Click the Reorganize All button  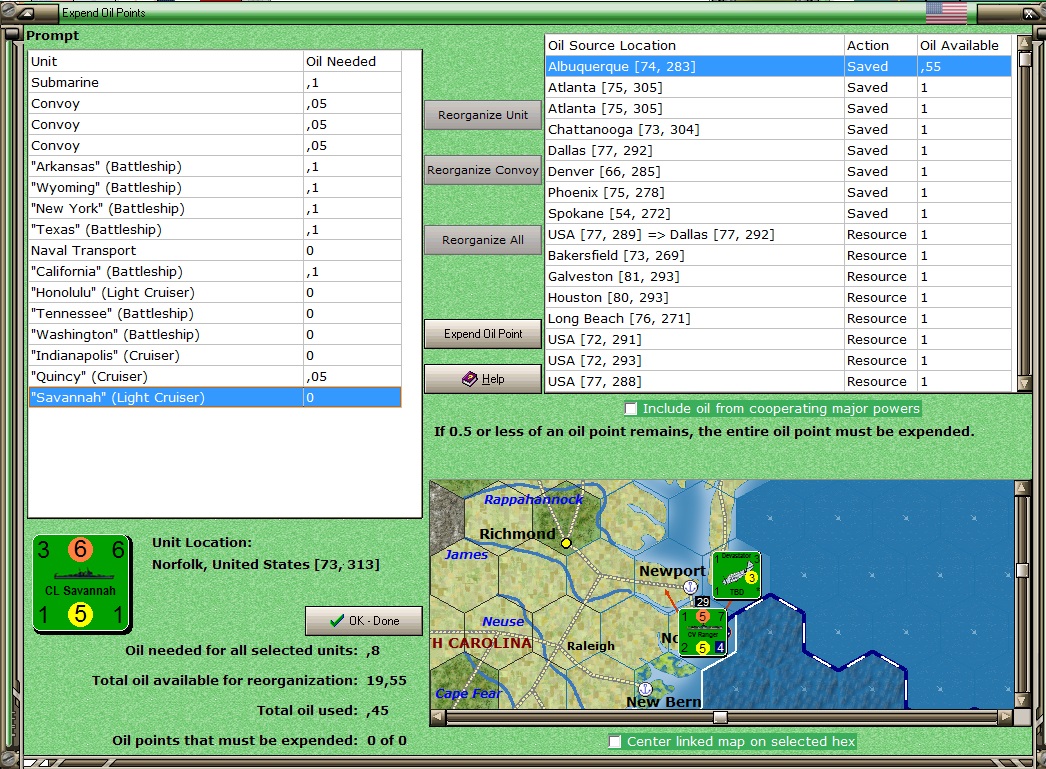coord(483,240)
